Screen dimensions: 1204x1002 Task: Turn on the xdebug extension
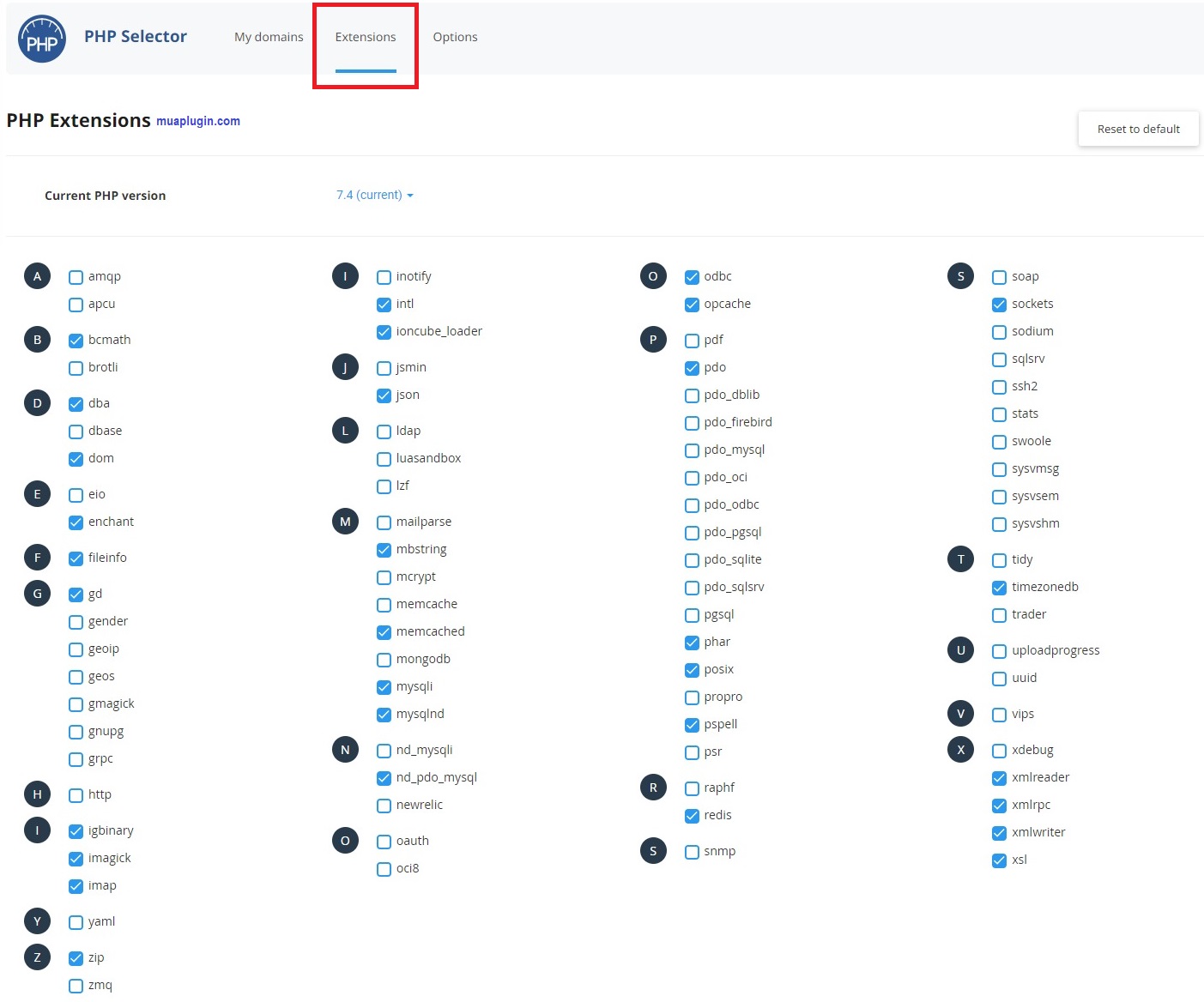coord(999,751)
